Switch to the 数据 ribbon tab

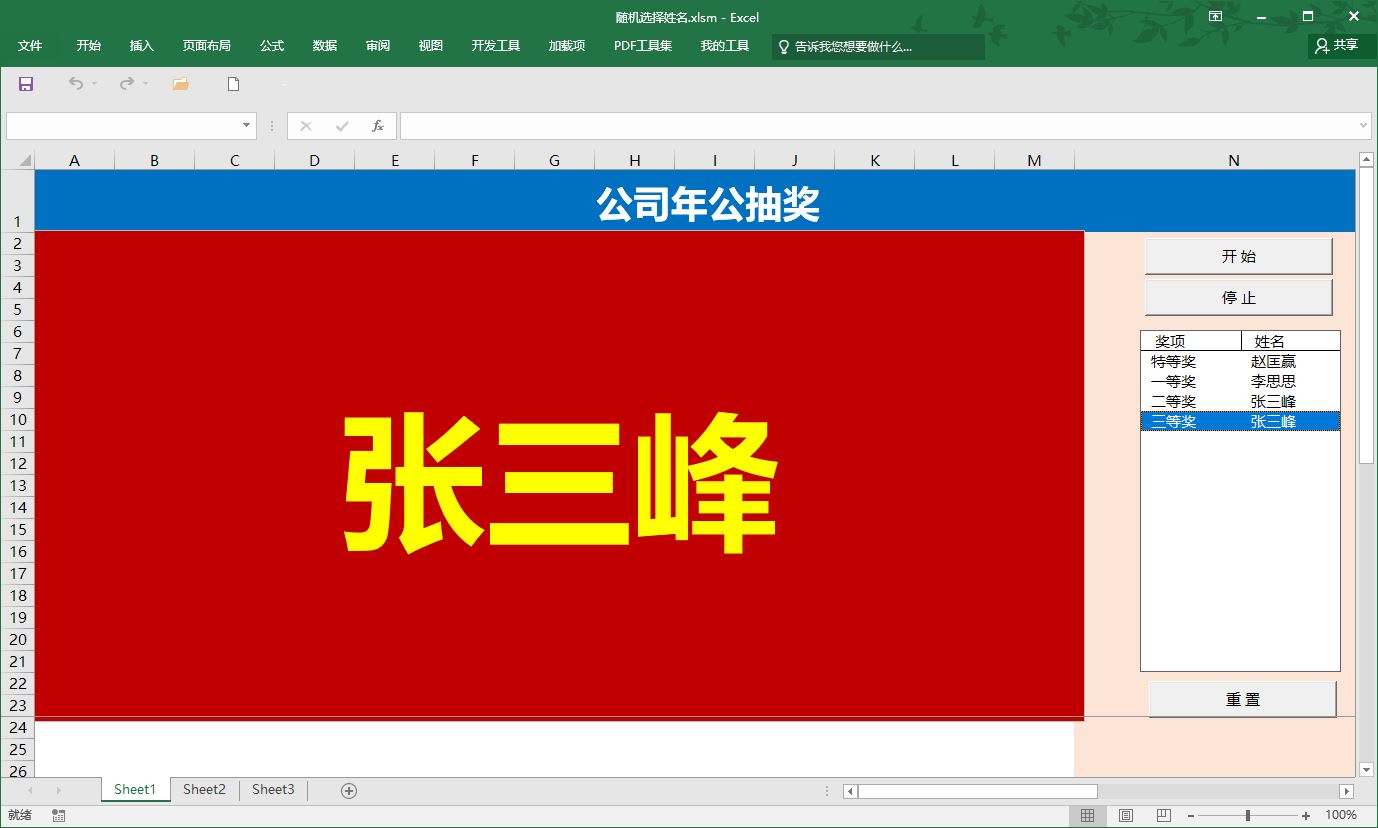click(x=325, y=46)
